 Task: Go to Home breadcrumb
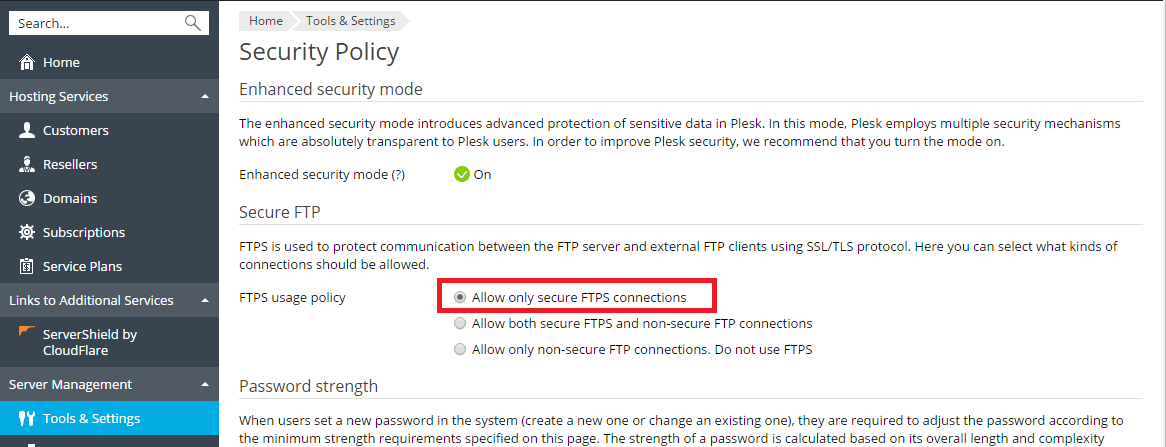(266, 21)
